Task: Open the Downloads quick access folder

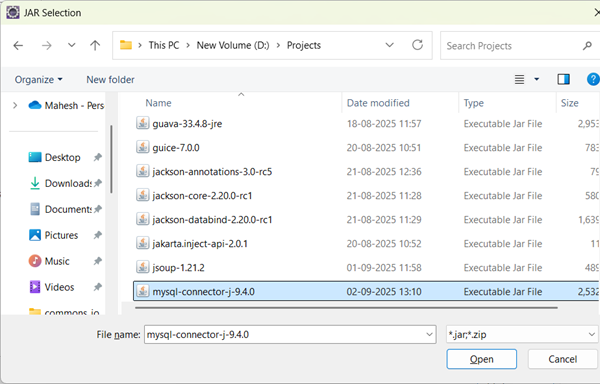Action: [60, 183]
